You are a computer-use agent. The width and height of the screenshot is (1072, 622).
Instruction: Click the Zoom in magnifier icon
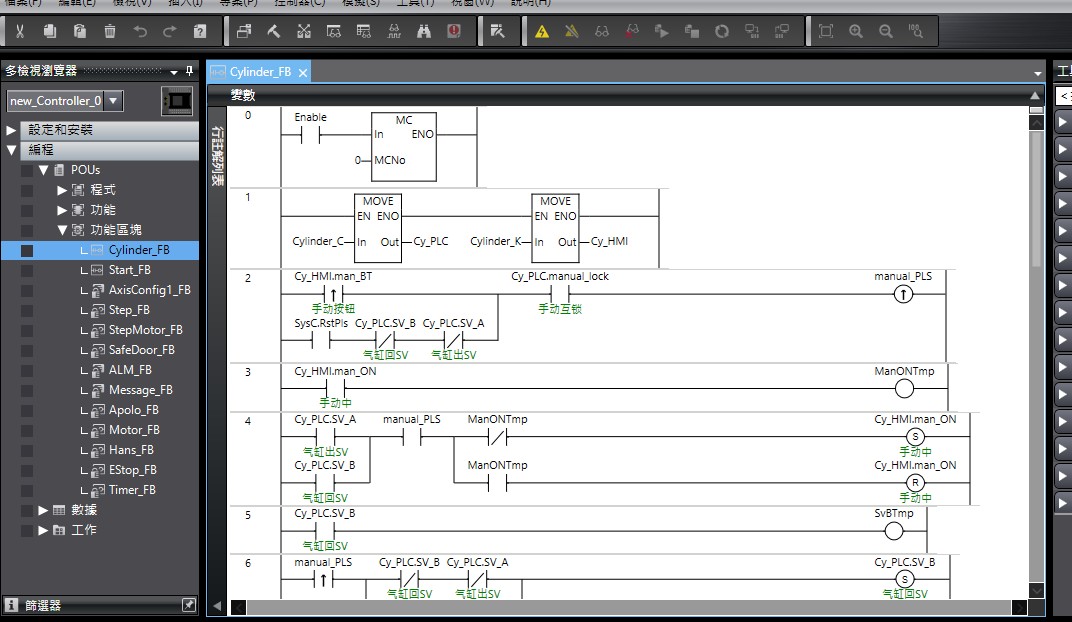point(855,32)
